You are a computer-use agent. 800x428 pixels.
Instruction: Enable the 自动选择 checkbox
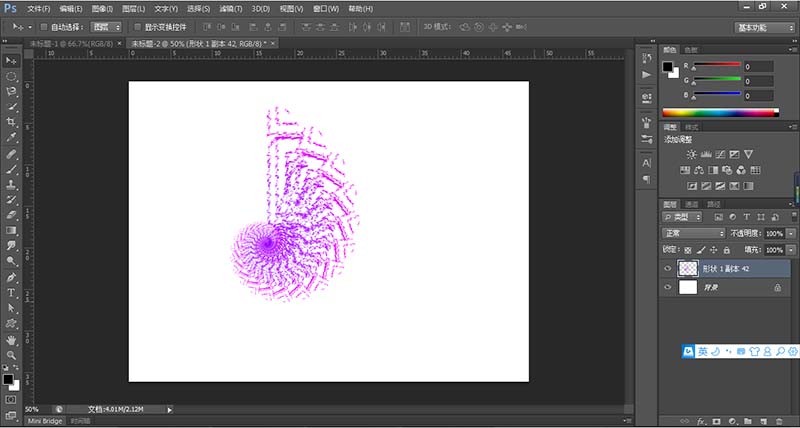(x=44, y=27)
